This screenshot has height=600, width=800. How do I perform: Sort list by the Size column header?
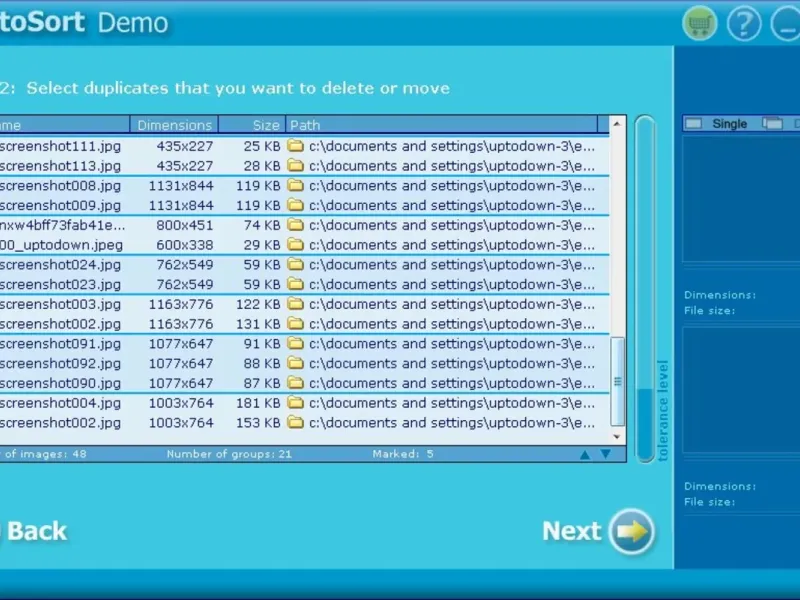252,125
